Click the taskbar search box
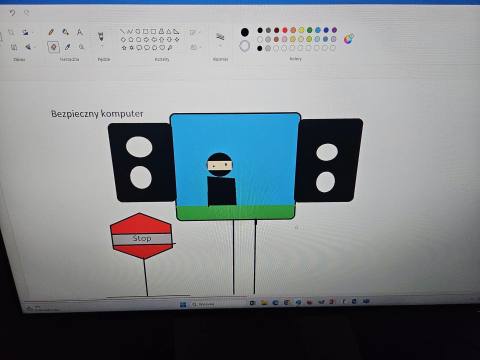The width and height of the screenshot is (480, 360). point(204,304)
